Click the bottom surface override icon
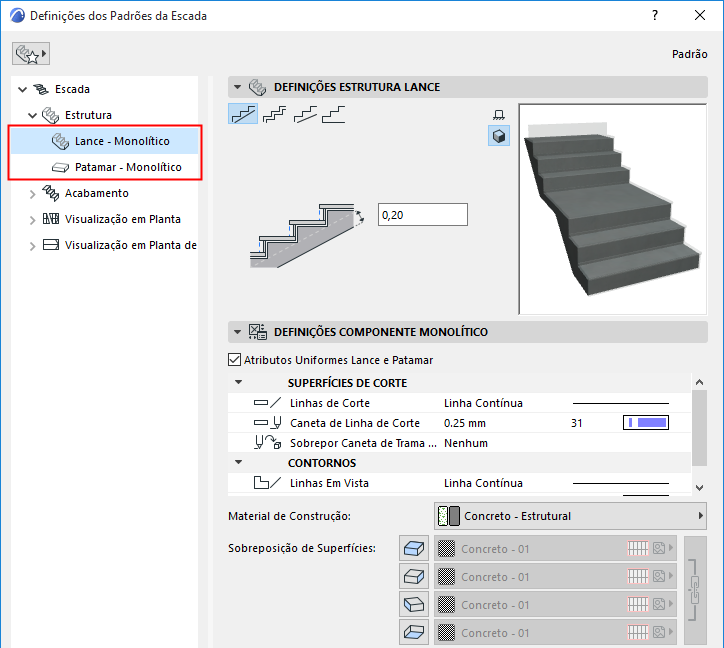Viewport: 724px width, 648px height. pyautogui.click(x=414, y=632)
